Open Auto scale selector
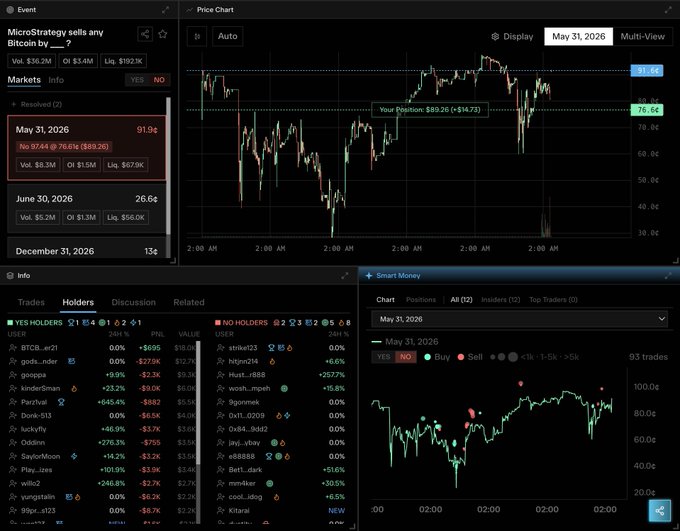The height and width of the screenshot is (531, 680). (228, 36)
